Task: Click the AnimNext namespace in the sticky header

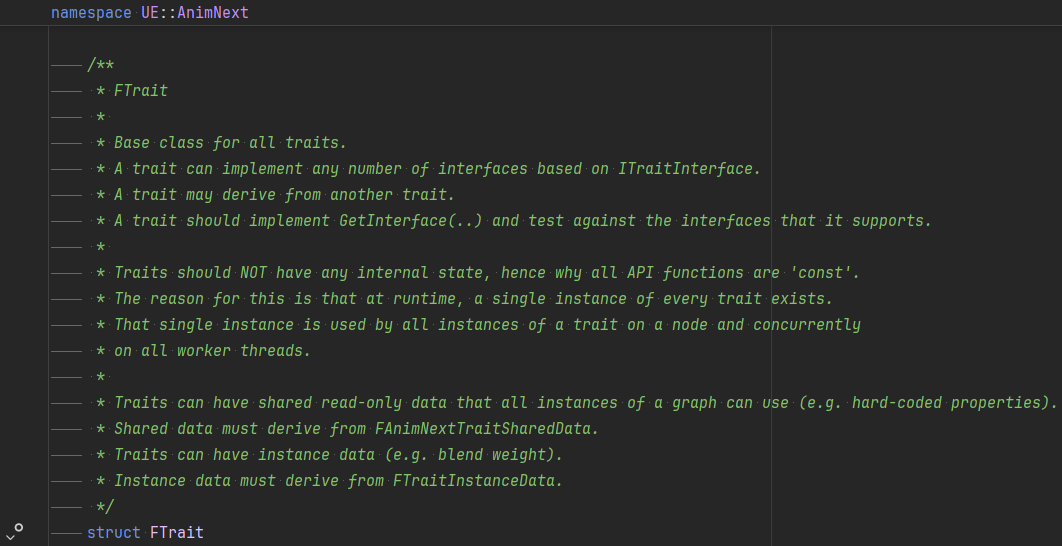Action: [213, 13]
